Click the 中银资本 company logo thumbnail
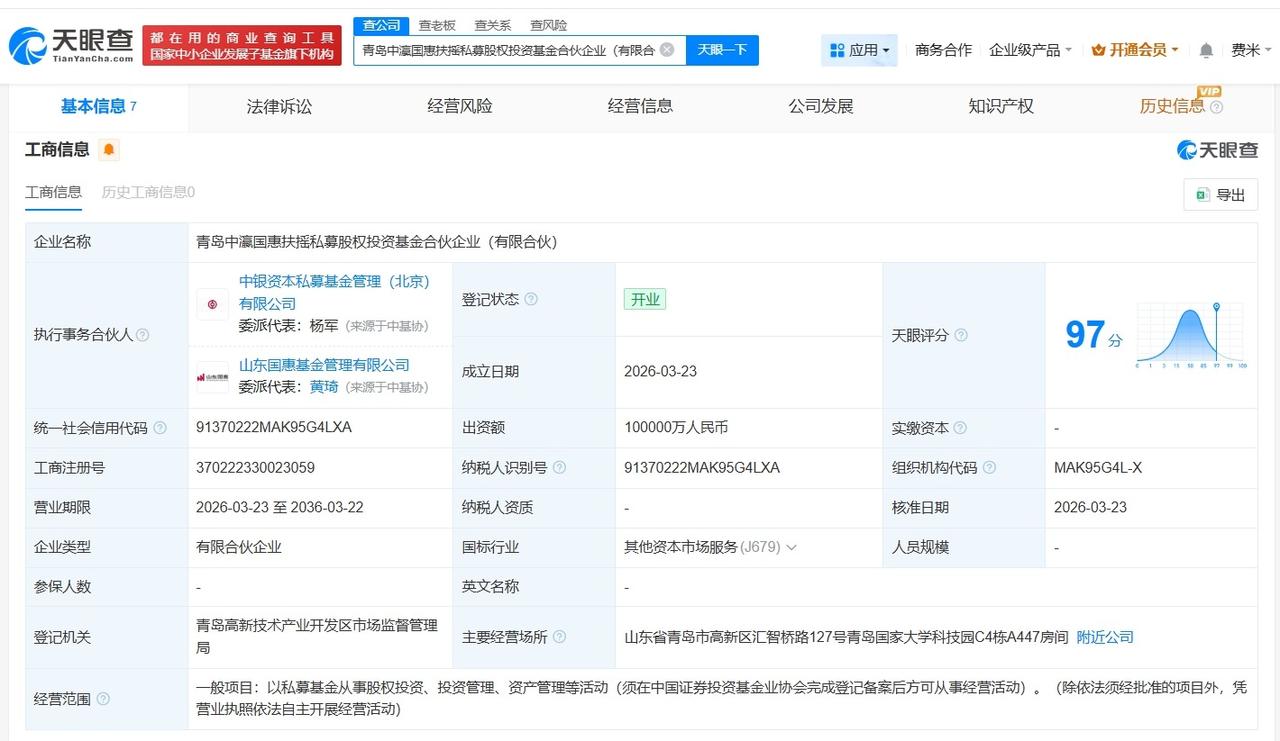This screenshot has height=741, width=1280. [211, 303]
